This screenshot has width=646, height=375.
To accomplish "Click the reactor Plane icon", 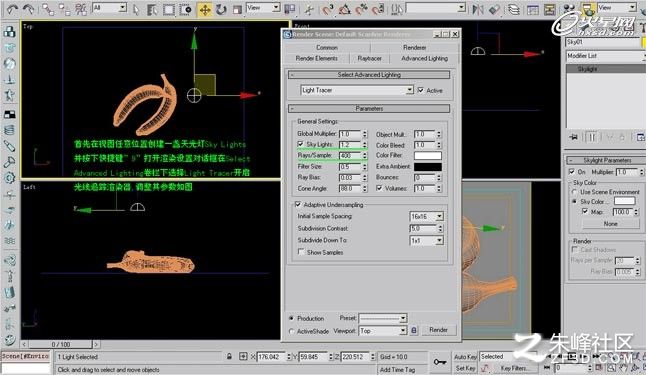I will (x=9, y=114).
